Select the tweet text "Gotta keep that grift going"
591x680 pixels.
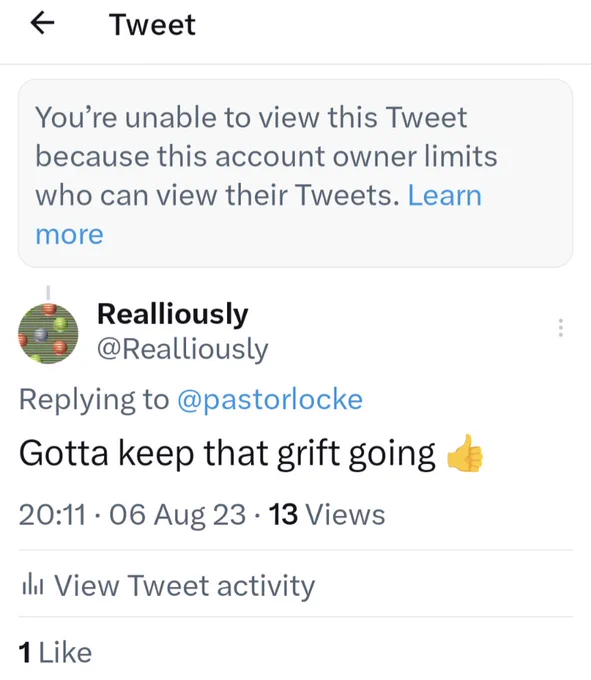tap(227, 454)
